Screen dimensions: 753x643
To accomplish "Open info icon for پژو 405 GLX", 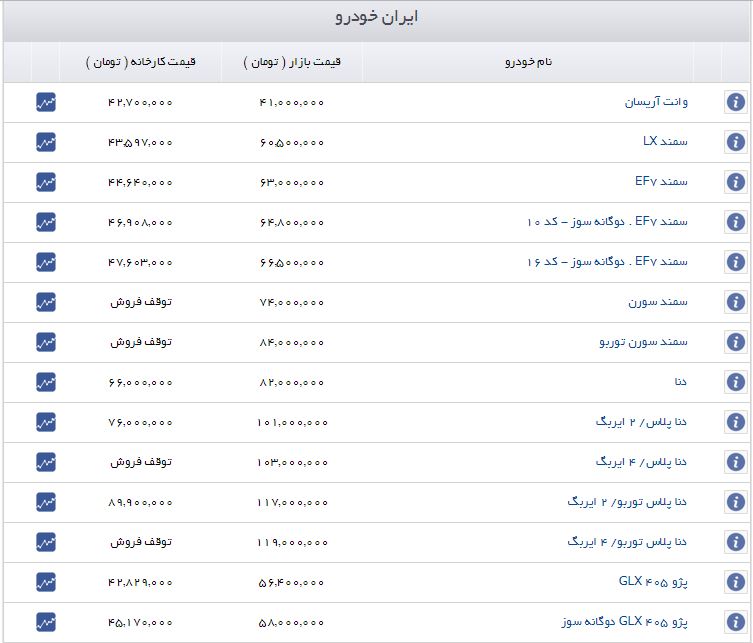I will [x=735, y=582].
